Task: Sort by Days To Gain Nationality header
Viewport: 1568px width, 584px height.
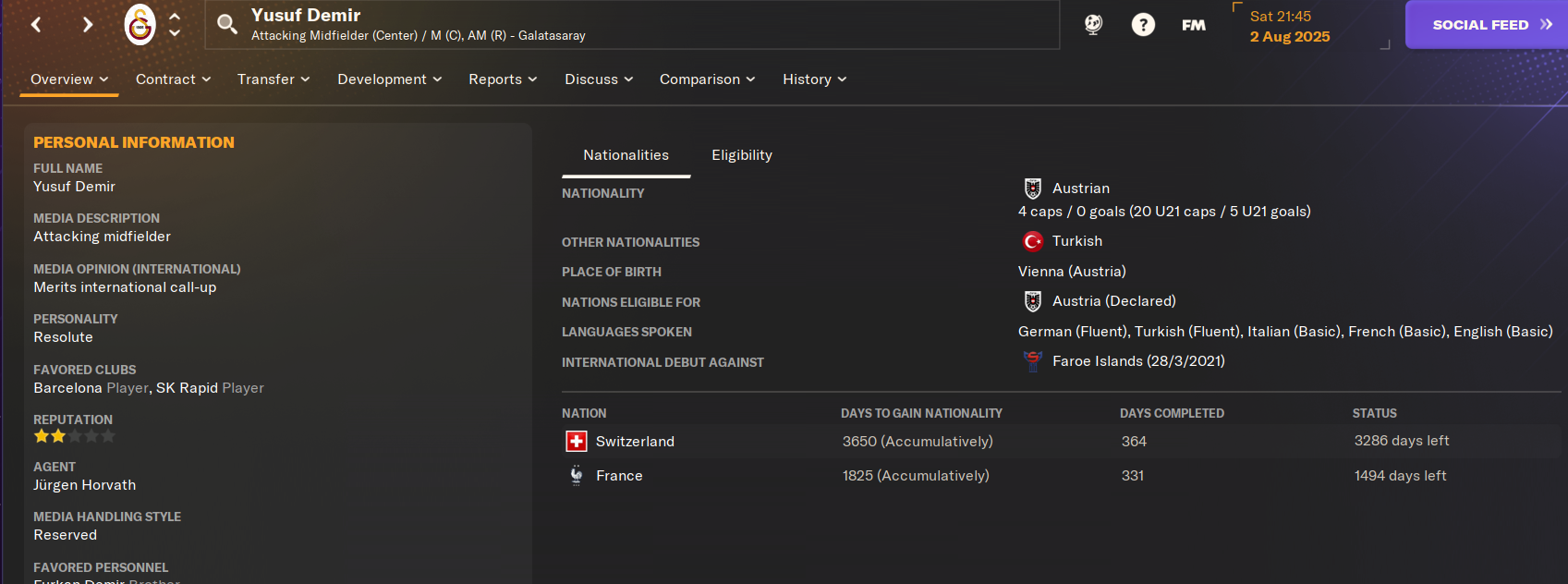Action: (921, 413)
